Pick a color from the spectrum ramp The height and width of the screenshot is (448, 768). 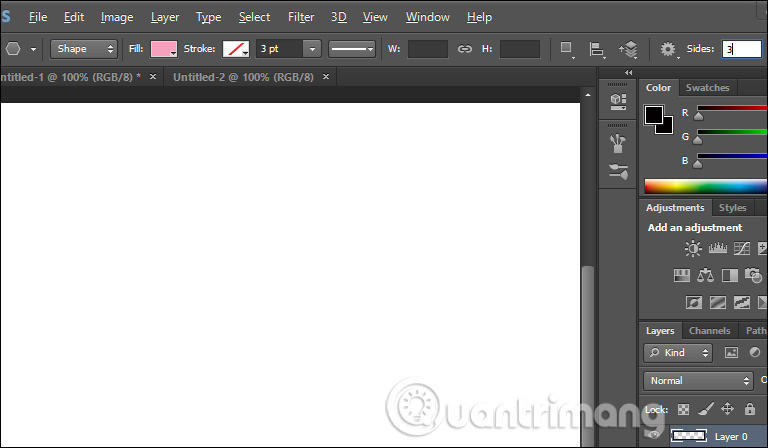[706, 187]
